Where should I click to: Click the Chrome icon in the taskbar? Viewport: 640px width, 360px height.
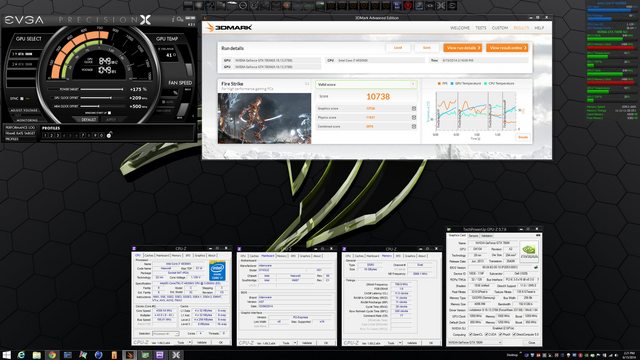click(52, 355)
